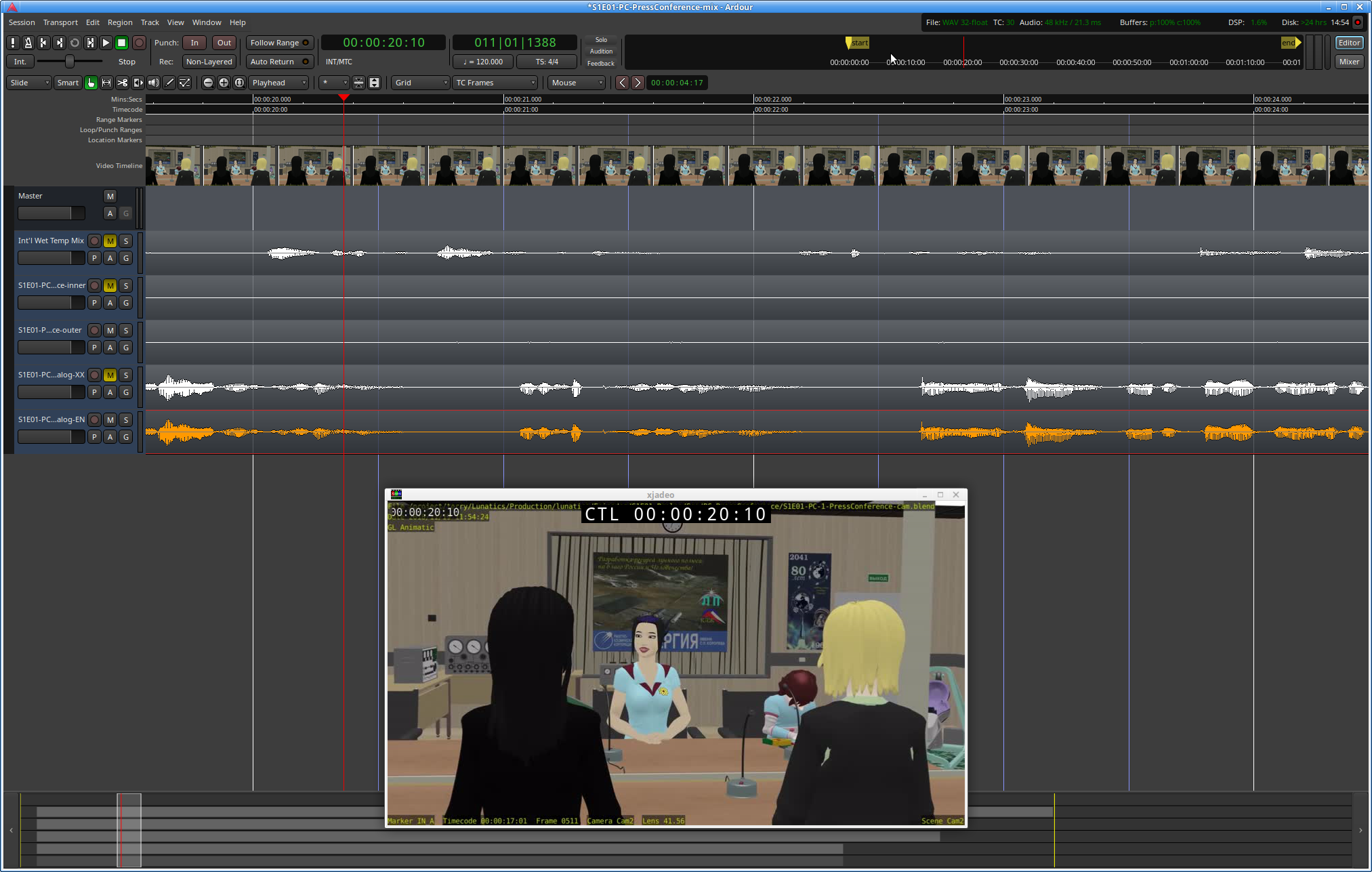Screen dimensions: 1372x872
Task: Open the Transport menu
Action: 60,22
